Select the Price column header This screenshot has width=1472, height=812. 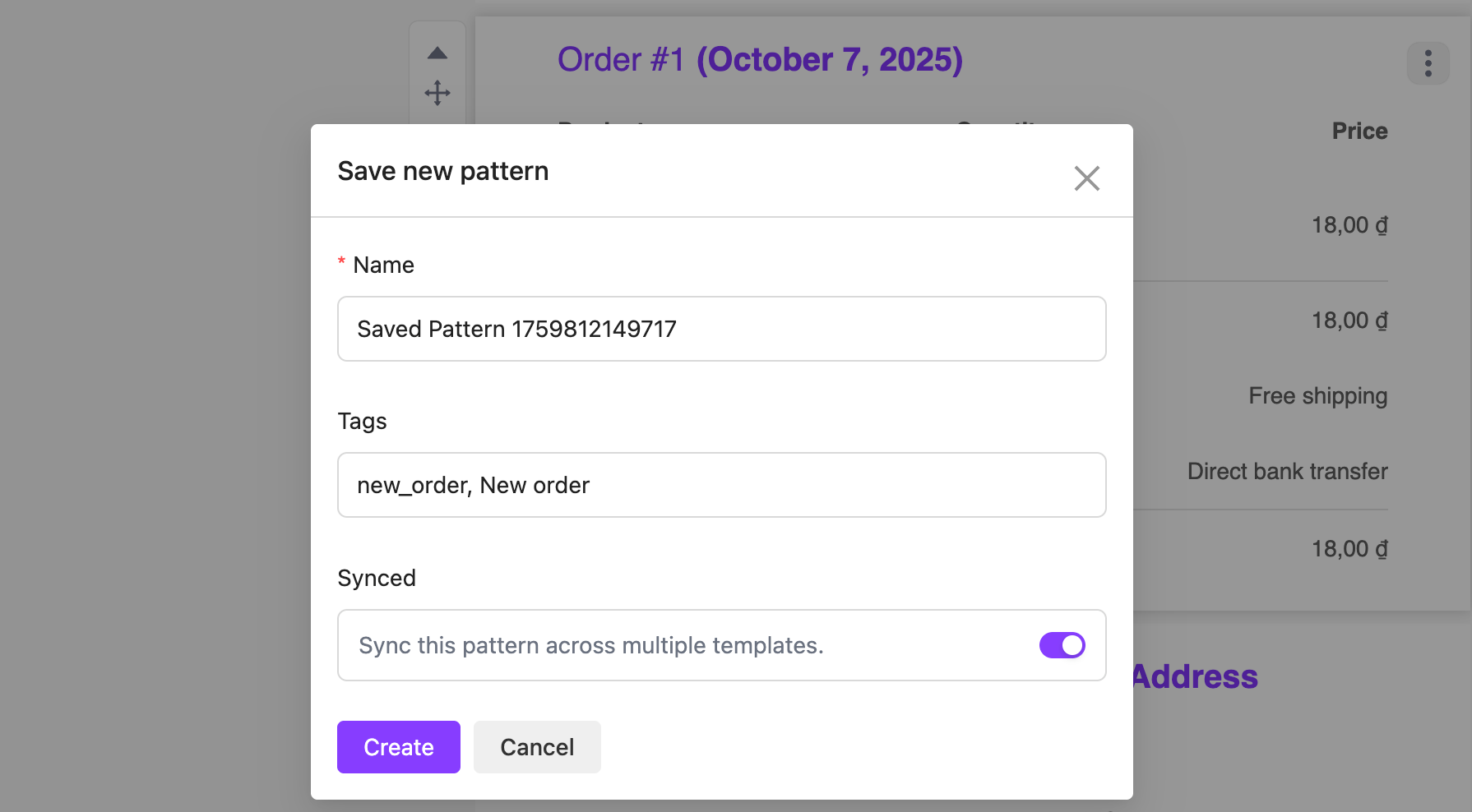pos(1359,131)
